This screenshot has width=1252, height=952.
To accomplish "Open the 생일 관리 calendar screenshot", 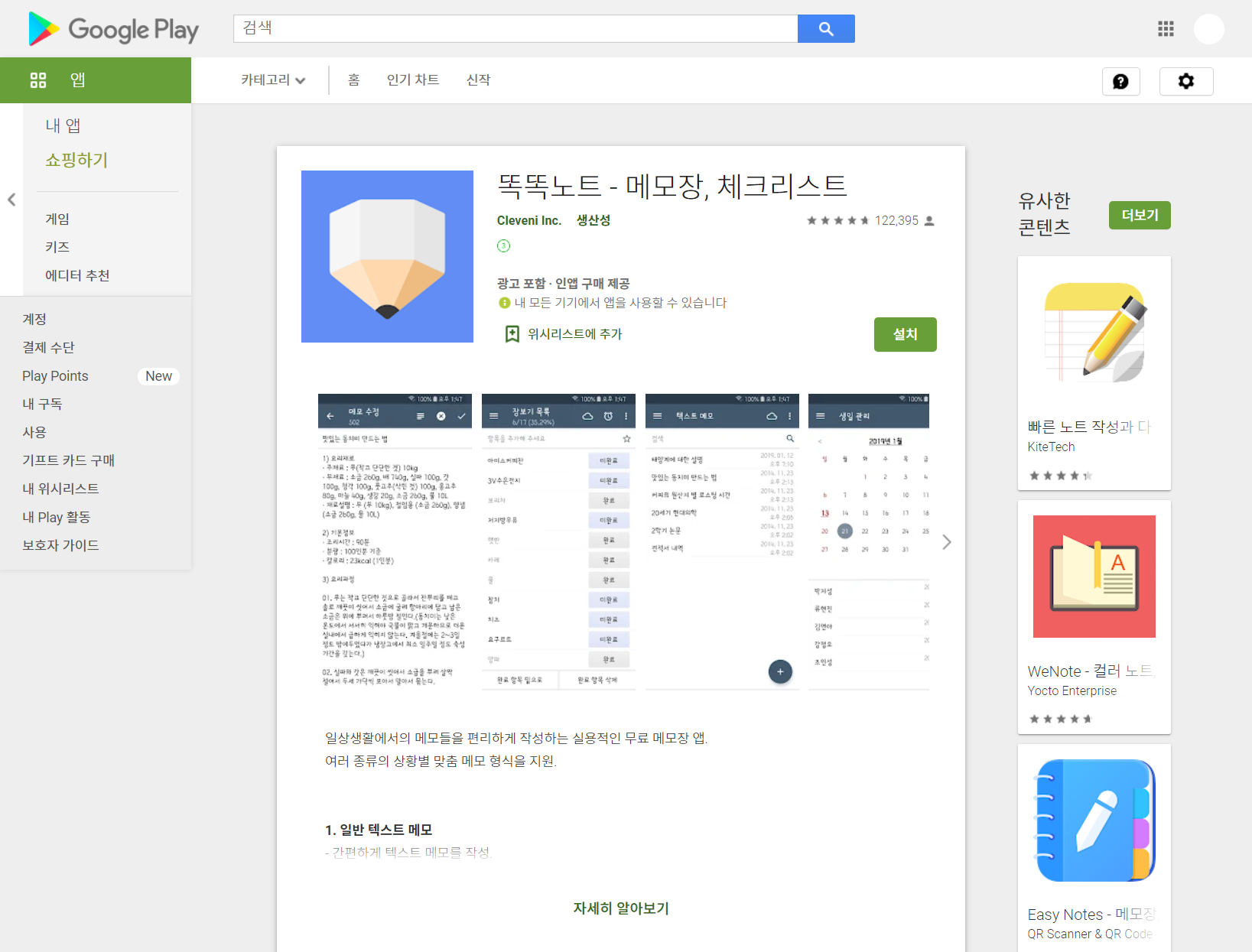I will [x=869, y=542].
